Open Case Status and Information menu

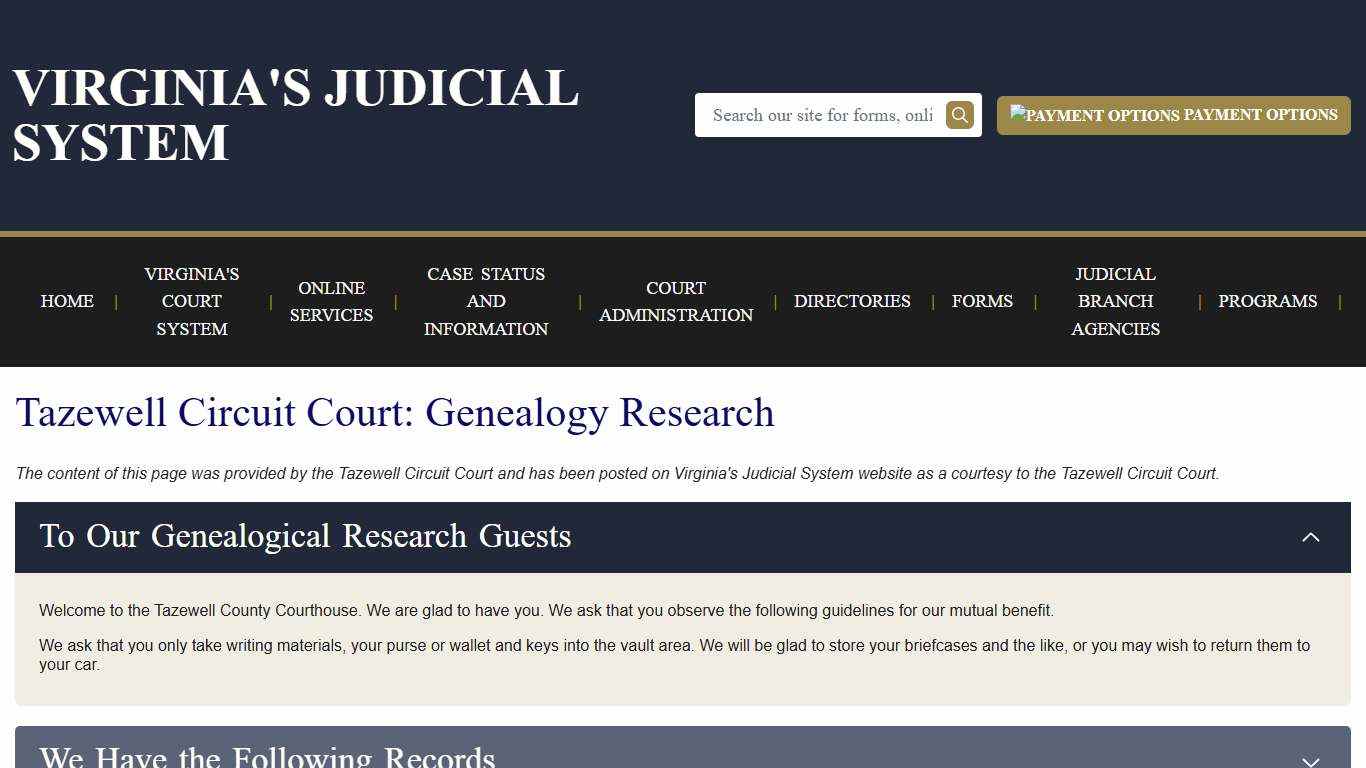[487, 301]
